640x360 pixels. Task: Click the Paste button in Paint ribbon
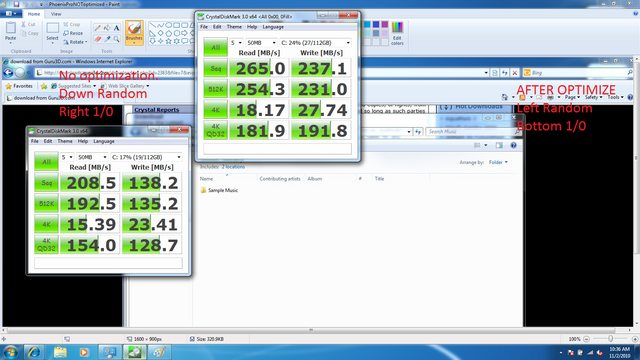(x=11, y=32)
